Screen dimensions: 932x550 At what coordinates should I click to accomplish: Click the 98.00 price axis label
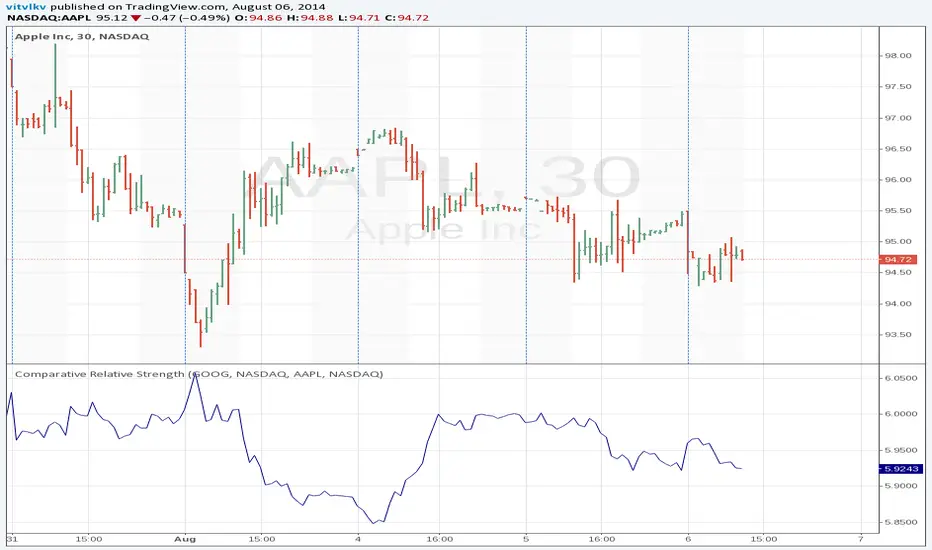point(898,56)
